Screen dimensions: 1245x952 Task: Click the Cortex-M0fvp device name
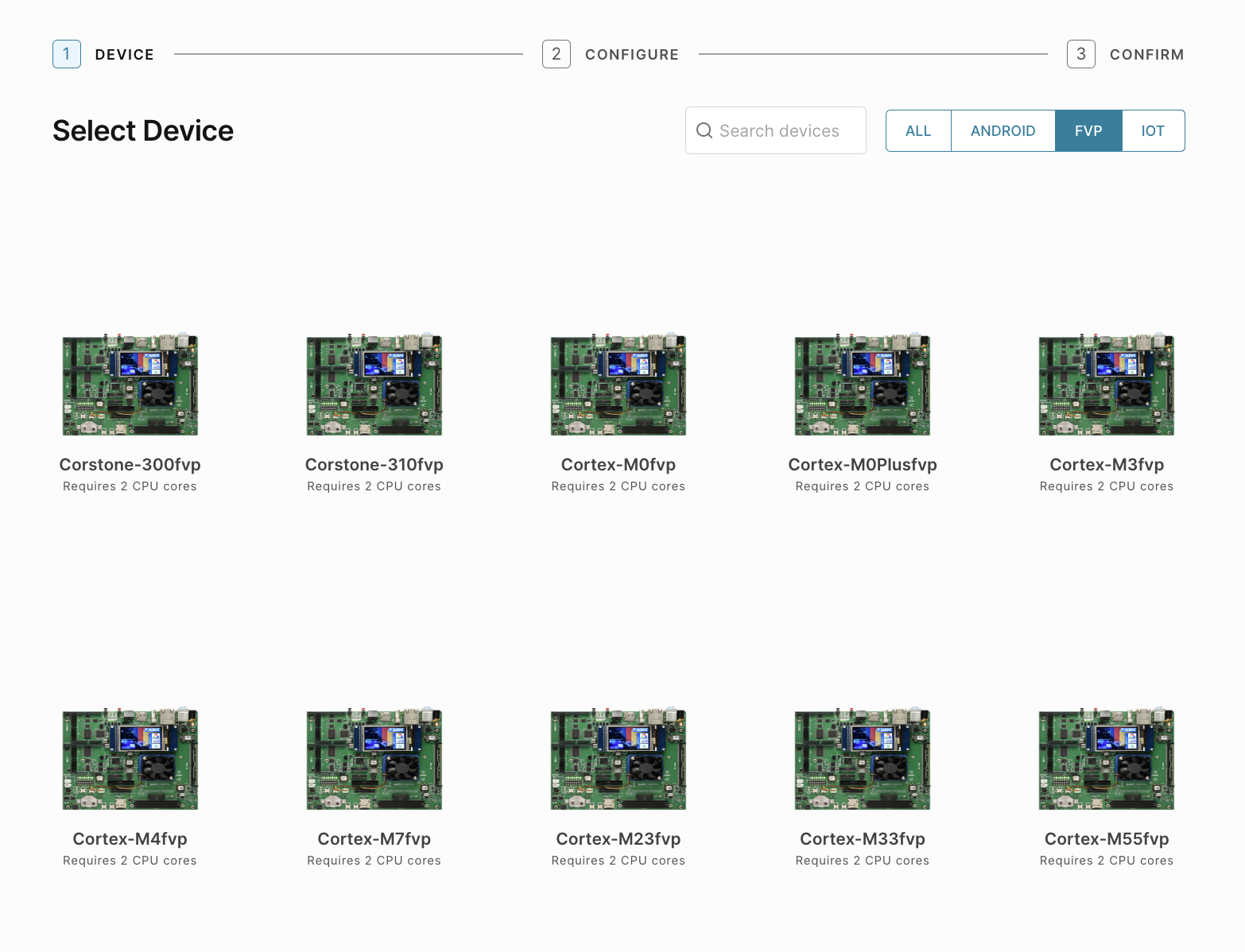pyautogui.click(x=619, y=465)
